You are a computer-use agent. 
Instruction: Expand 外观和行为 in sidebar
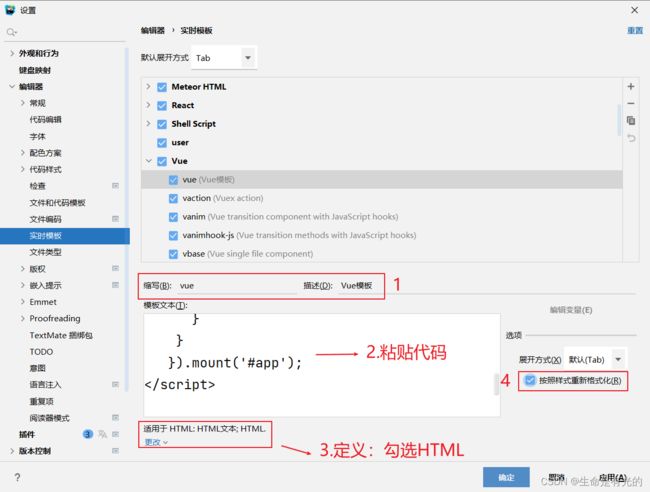coord(12,53)
